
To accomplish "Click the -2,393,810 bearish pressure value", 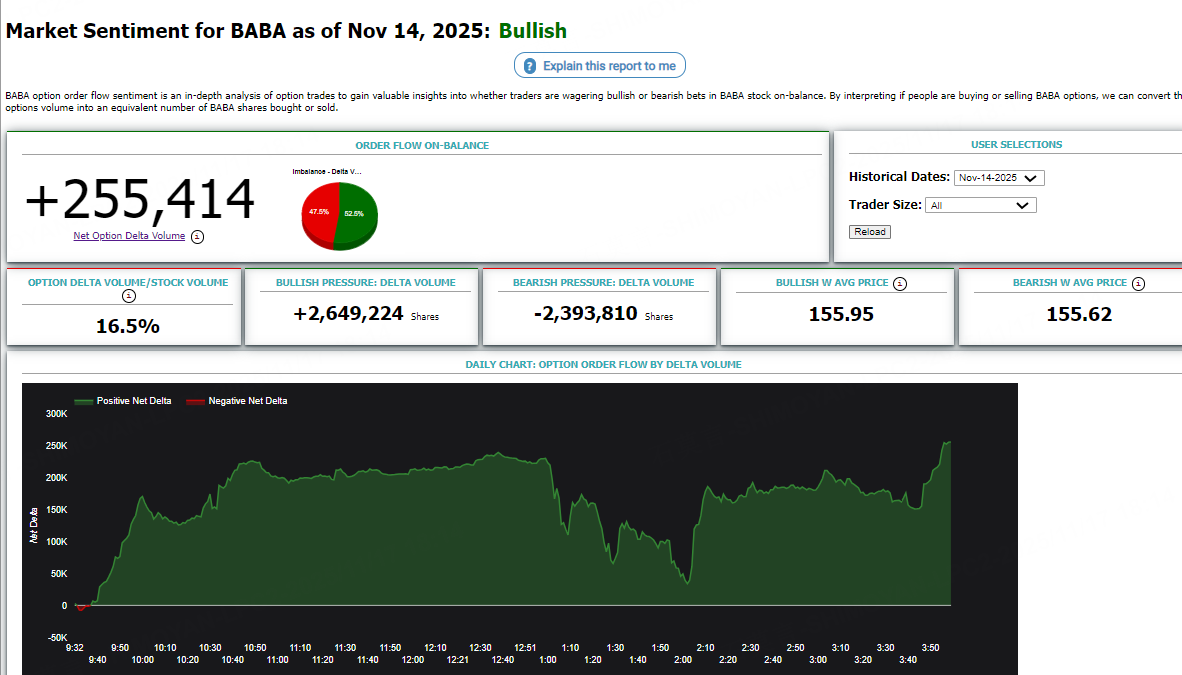I will [586, 314].
